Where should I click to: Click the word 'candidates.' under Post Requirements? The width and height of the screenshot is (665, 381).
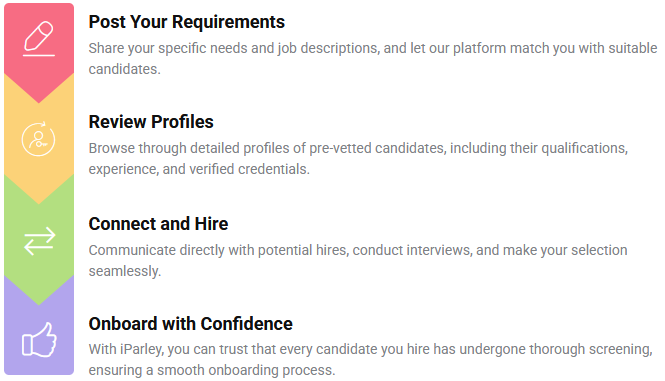click(125, 69)
